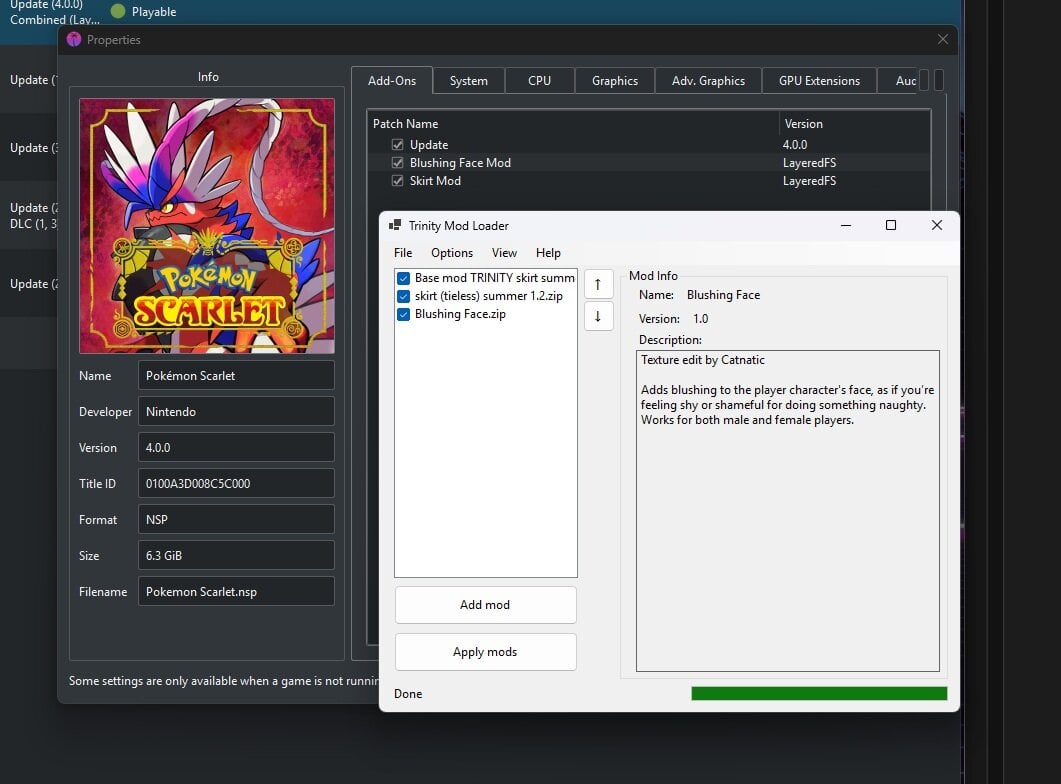Uncheck skirt (tieless) summer 1.2.zip mod
This screenshot has width=1061, height=784.
pyautogui.click(x=403, y=296)
